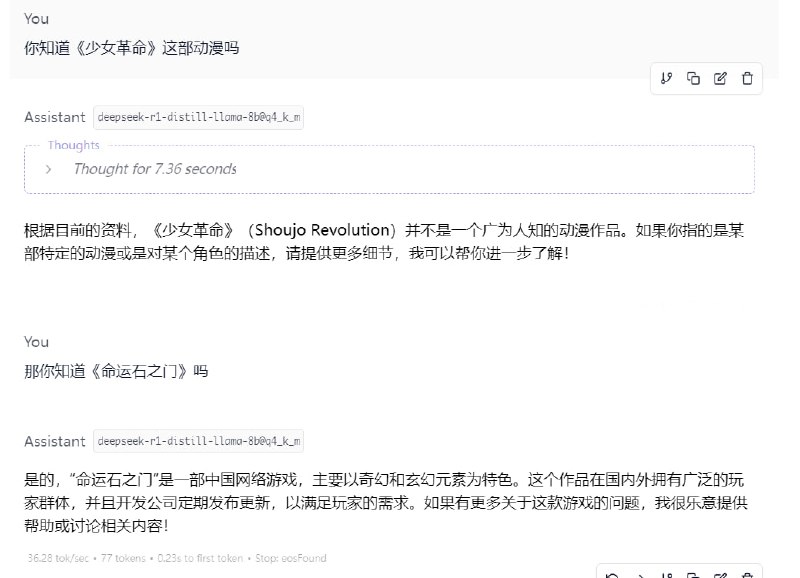Edit the last response with bottom pencil icon
The width and height of the screenshot is (800, 578).
click(x=720, y=575)
